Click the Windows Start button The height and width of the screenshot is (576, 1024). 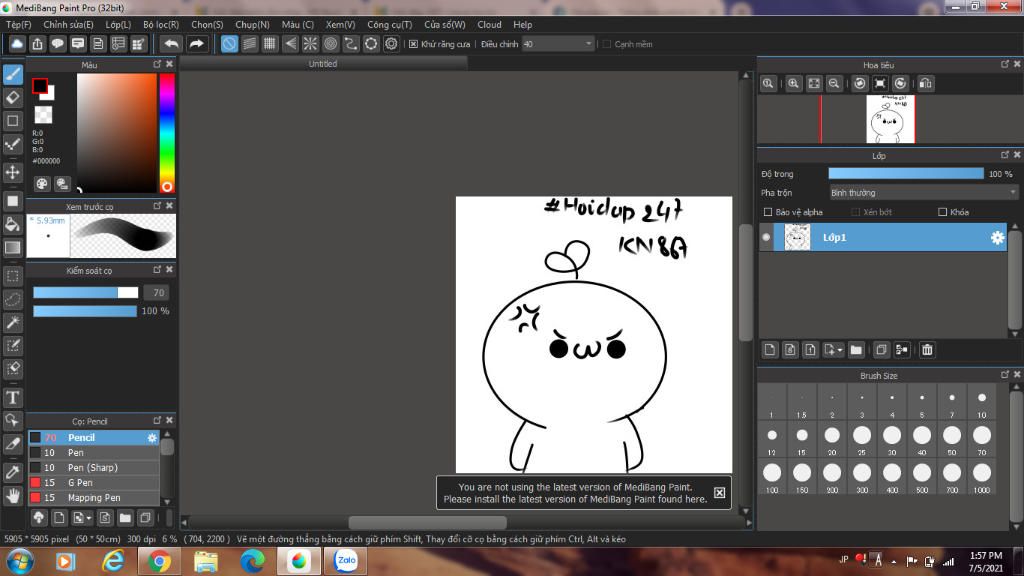tap(20, 562)
